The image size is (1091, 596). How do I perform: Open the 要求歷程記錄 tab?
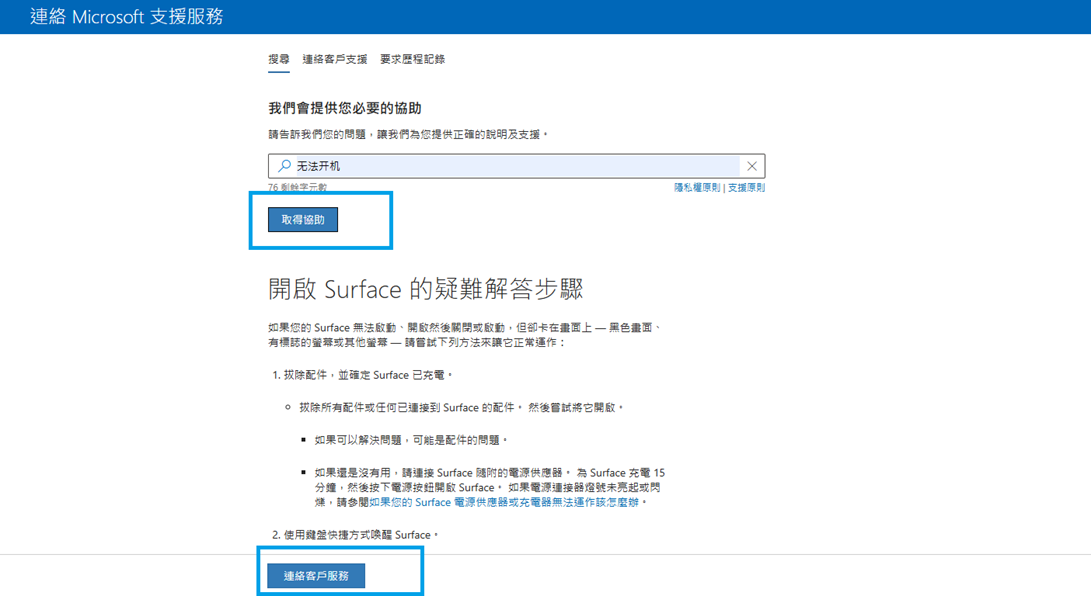coord(413,59)
